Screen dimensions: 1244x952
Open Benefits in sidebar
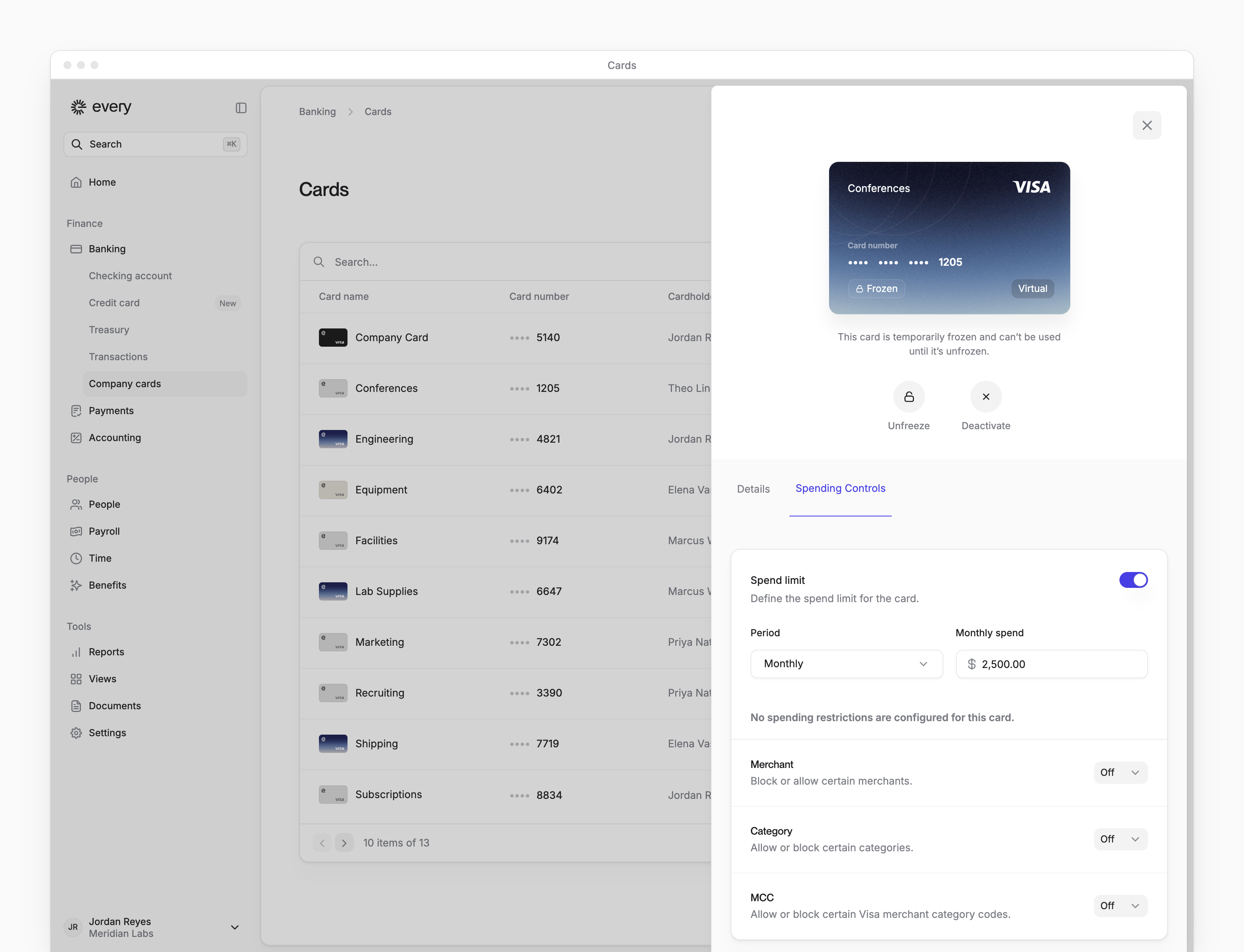click(155, 585)
